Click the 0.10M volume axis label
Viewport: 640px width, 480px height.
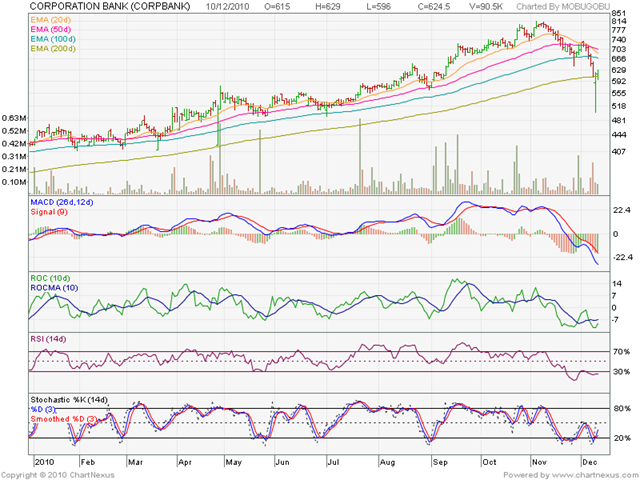coord(14,182)
